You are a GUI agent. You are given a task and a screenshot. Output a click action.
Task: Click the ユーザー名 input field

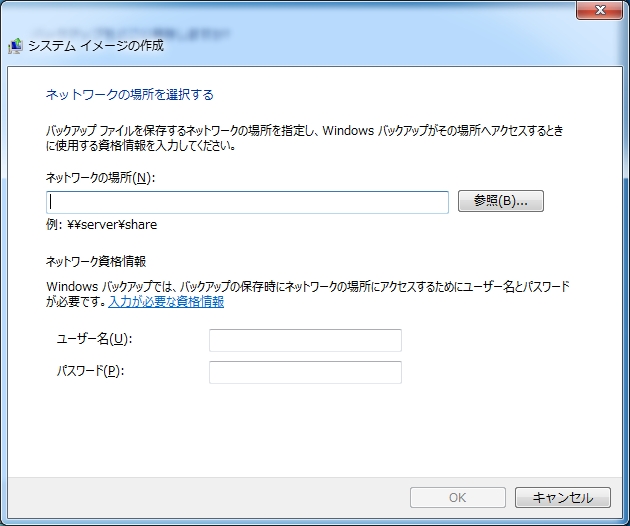(x=305, y=340)
